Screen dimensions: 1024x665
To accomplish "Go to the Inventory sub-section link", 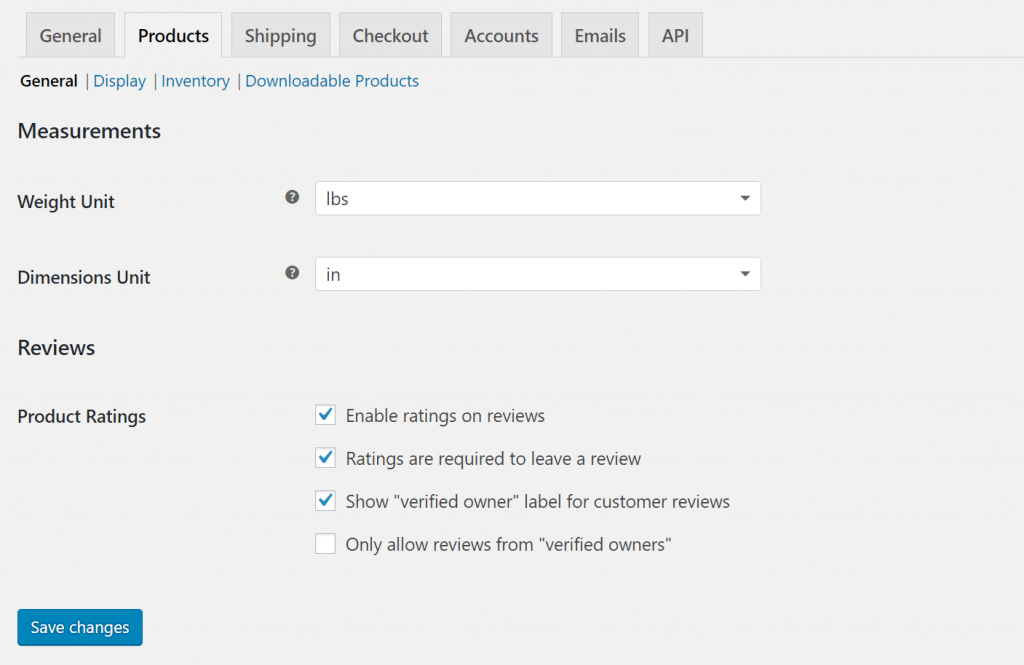I will 195,81.
